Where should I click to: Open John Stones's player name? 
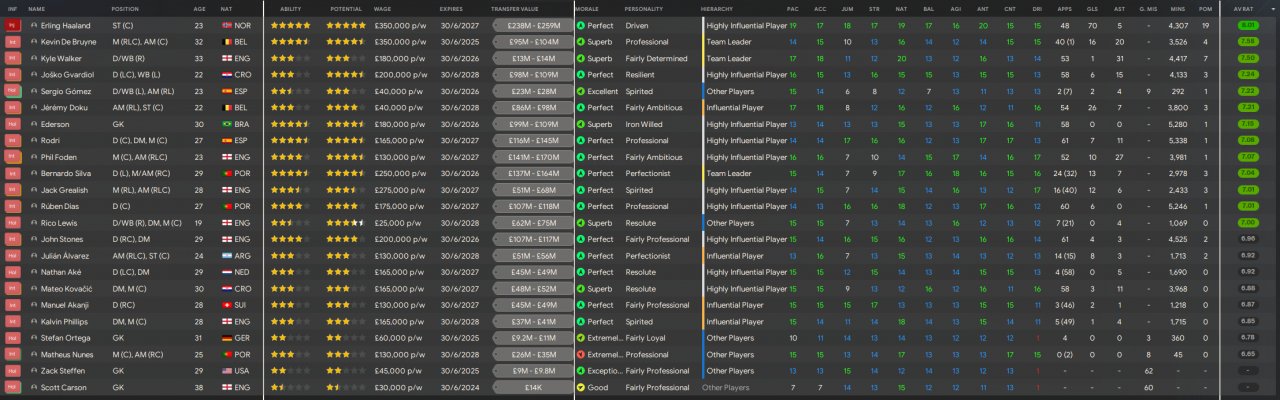tap(60, 240)
